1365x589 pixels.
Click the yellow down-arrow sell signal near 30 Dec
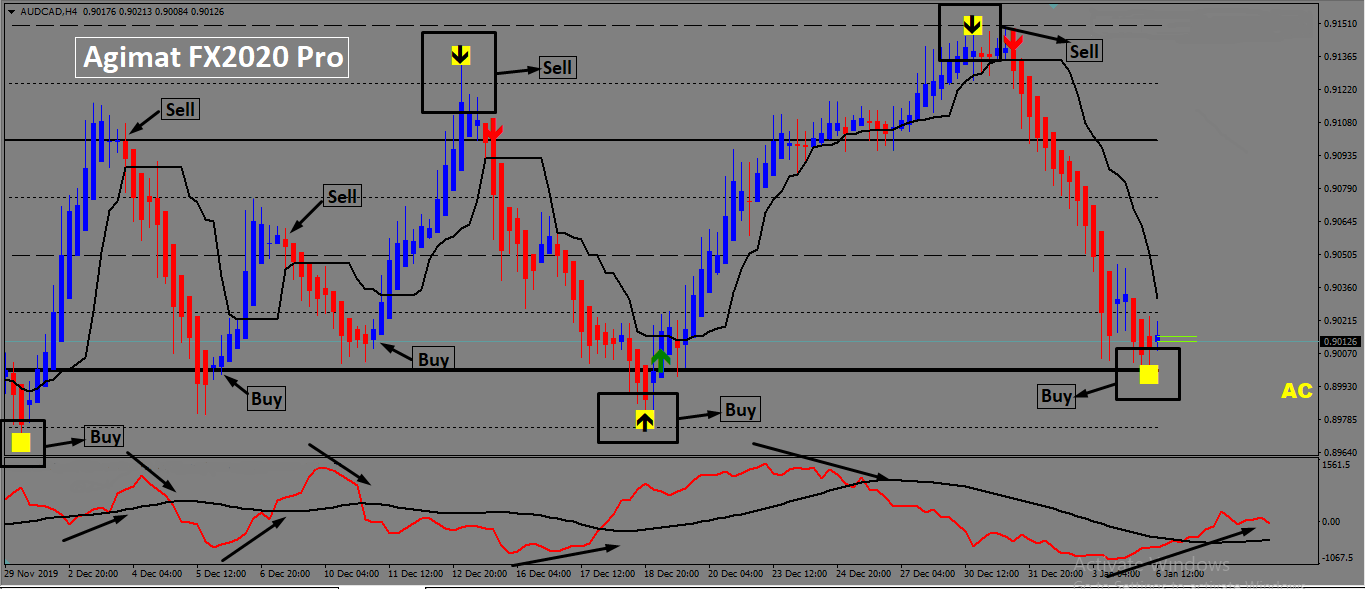click(972, 24)
